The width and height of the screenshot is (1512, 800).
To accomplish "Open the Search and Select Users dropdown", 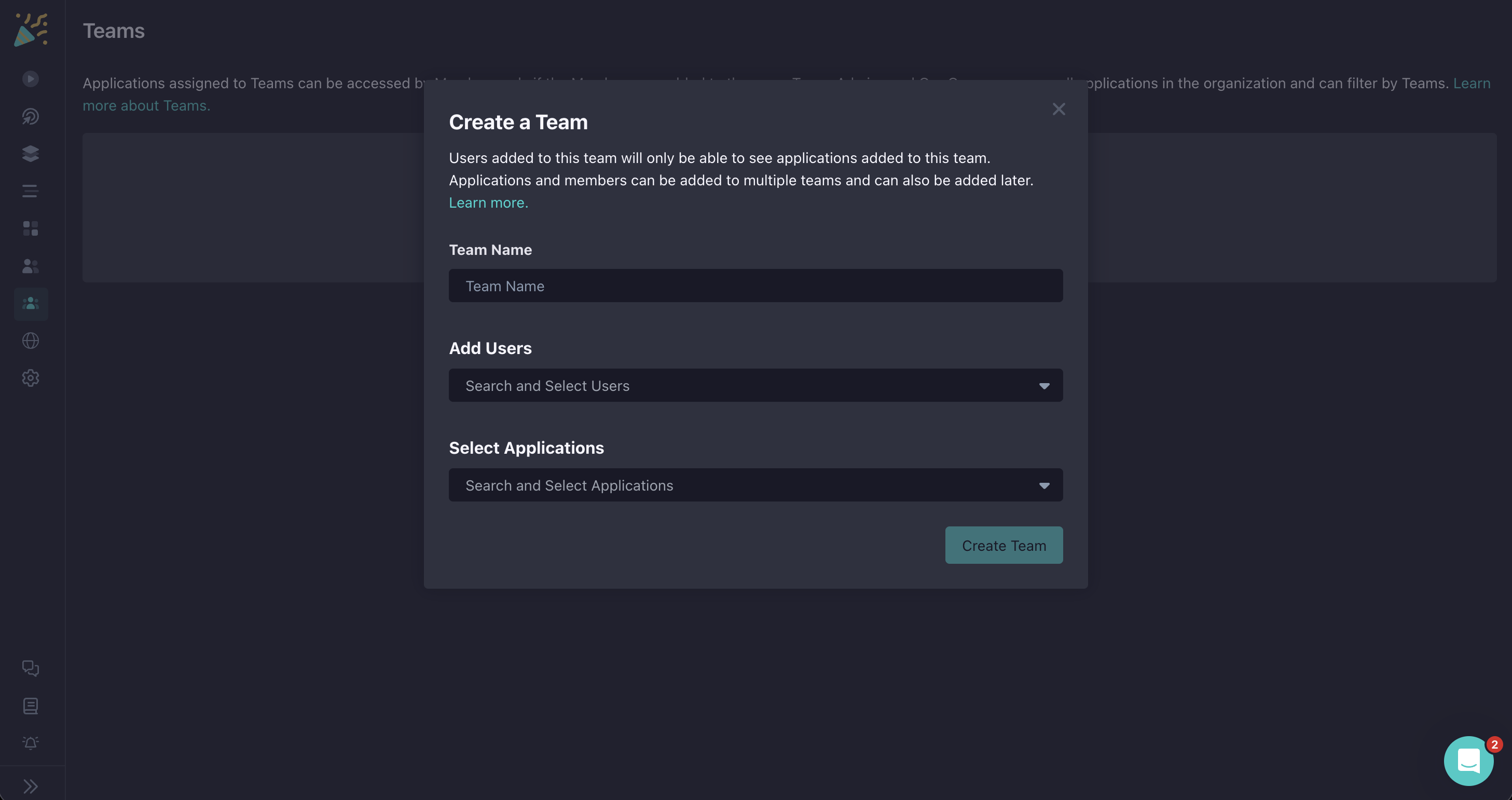I will point(755,385).
